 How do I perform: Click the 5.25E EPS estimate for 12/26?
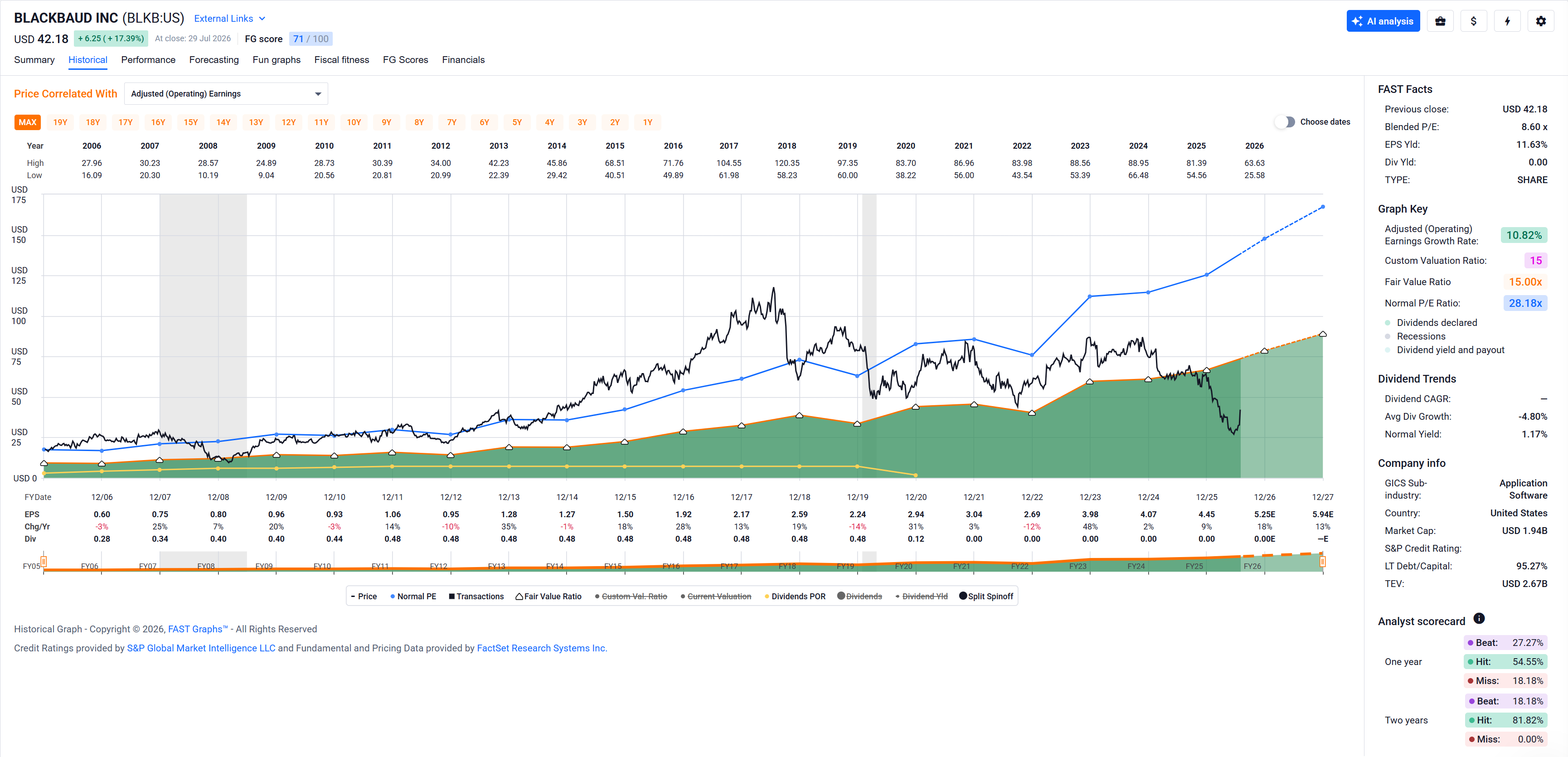point(1264,514)
